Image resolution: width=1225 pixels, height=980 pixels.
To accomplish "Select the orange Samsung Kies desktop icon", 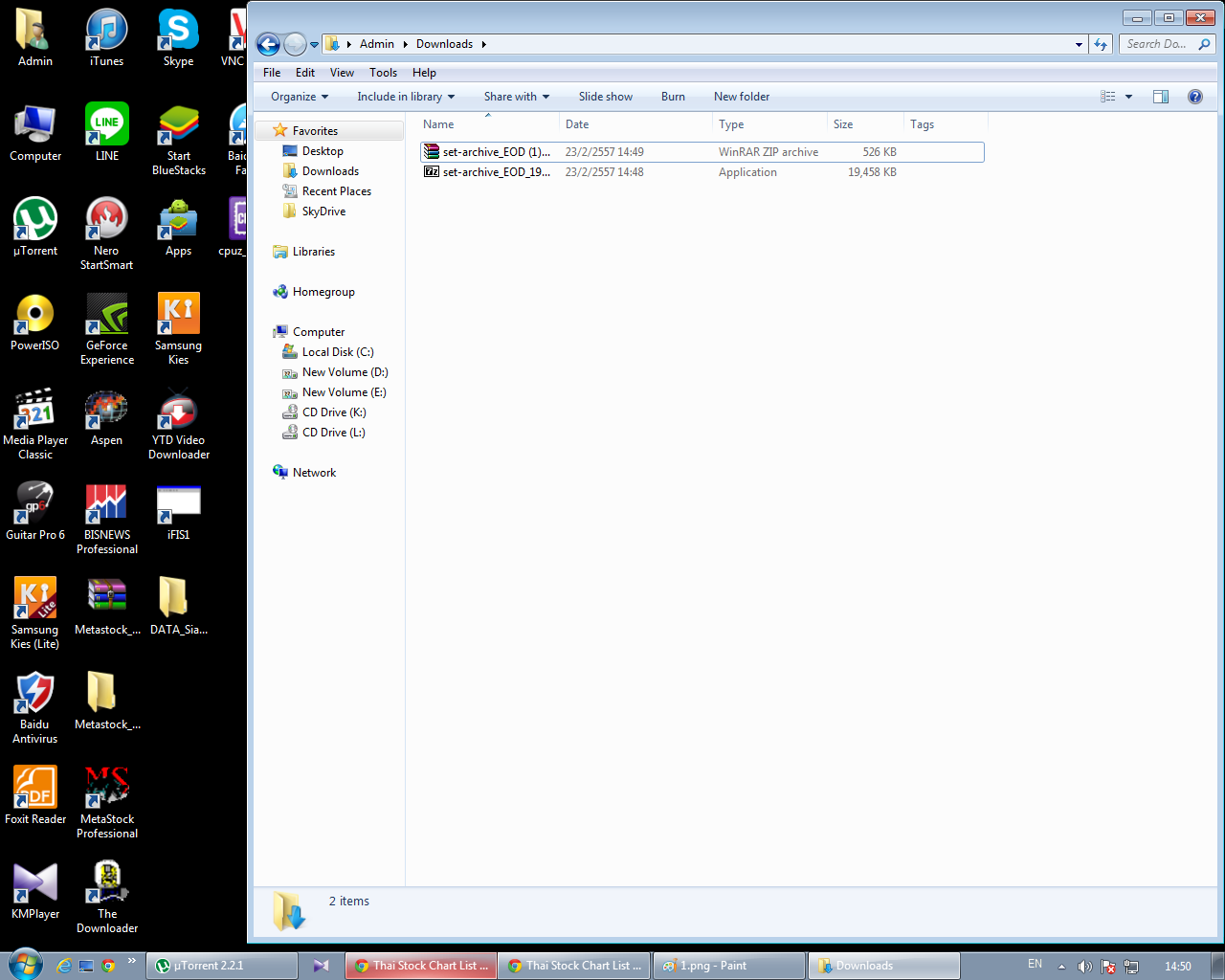I will (179, 329).
